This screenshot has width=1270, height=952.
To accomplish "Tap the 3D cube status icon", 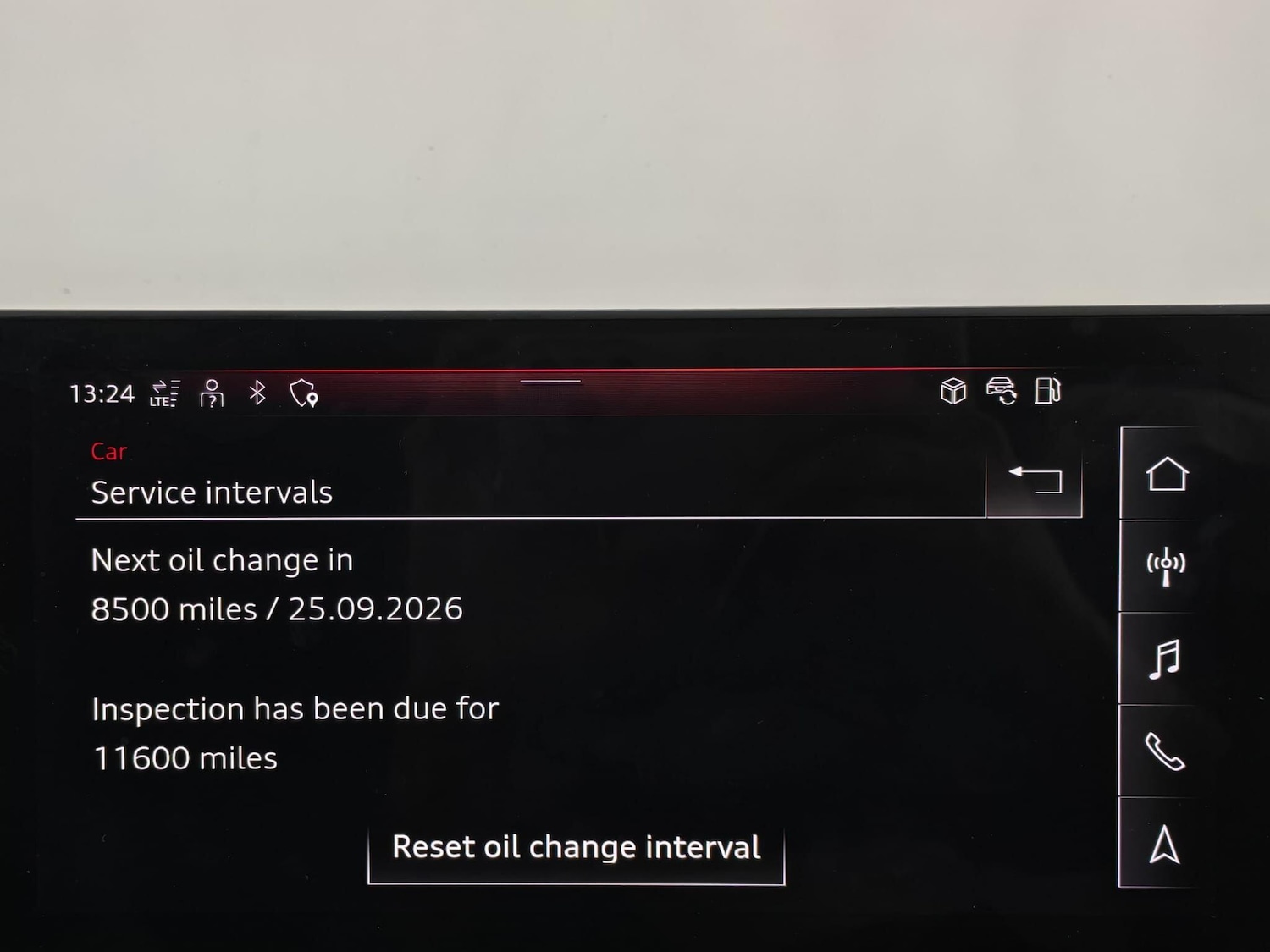I will (953, 391).
